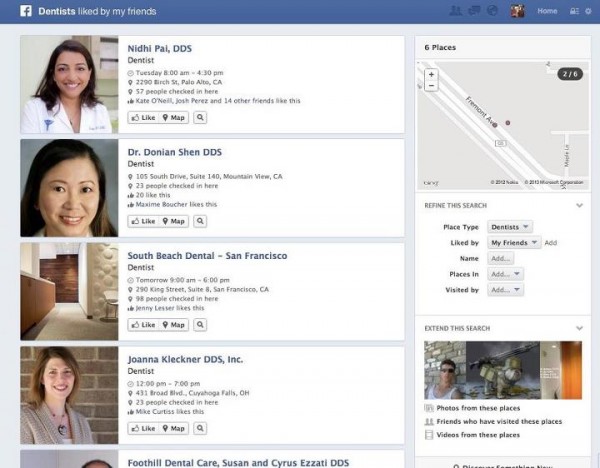Open Joanna Kleckner profile photo
This screenshot has width=600, height=468.
click(69, 395)
